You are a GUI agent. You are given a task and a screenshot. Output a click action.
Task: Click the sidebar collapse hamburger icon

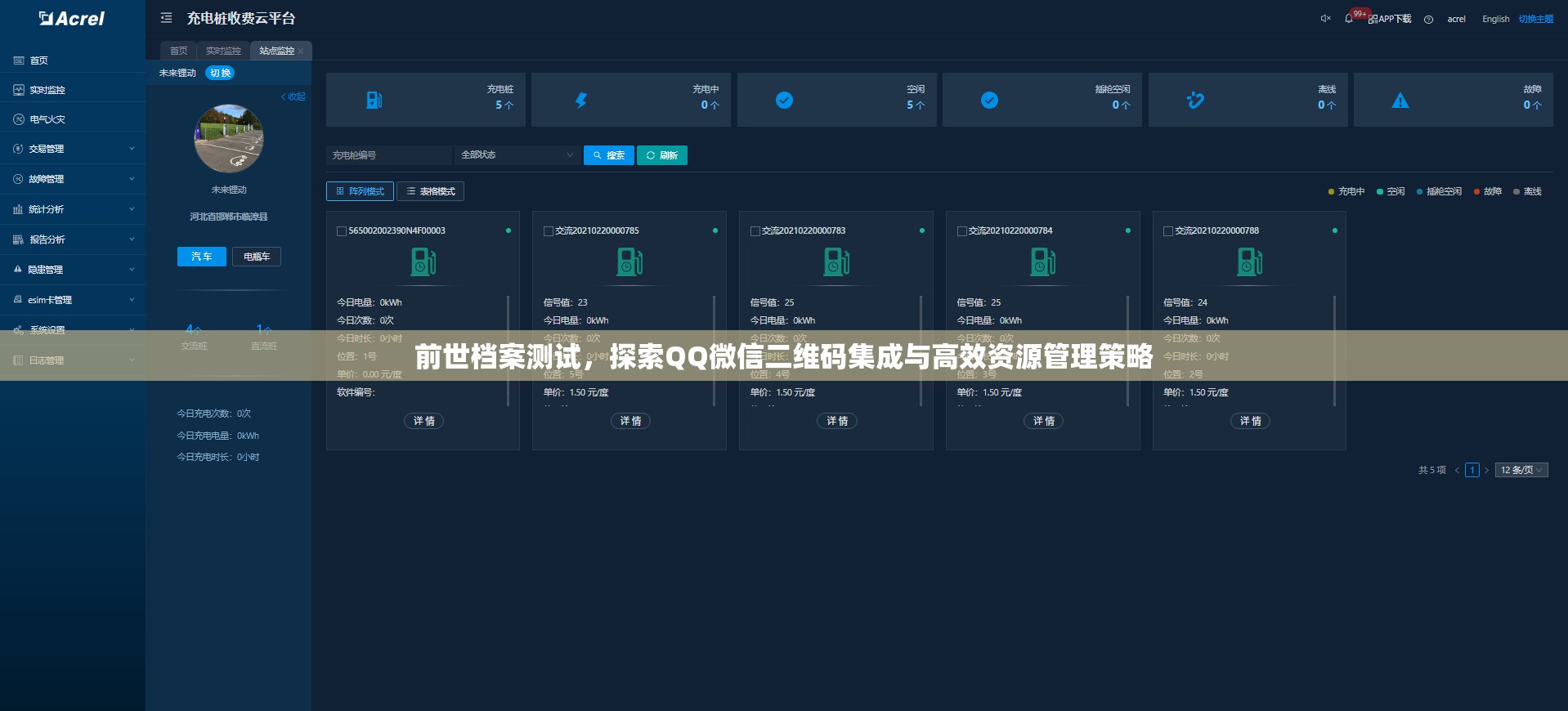click(x=166, y=18)
